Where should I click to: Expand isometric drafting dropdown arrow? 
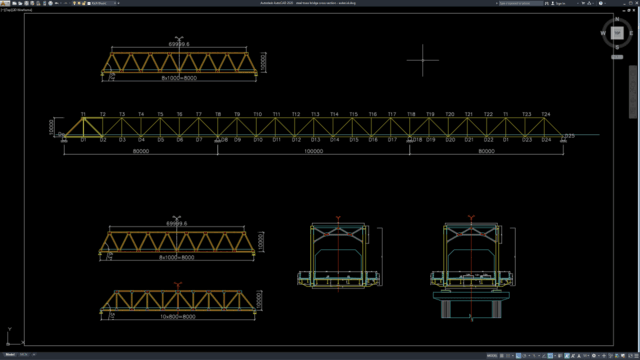539,356
